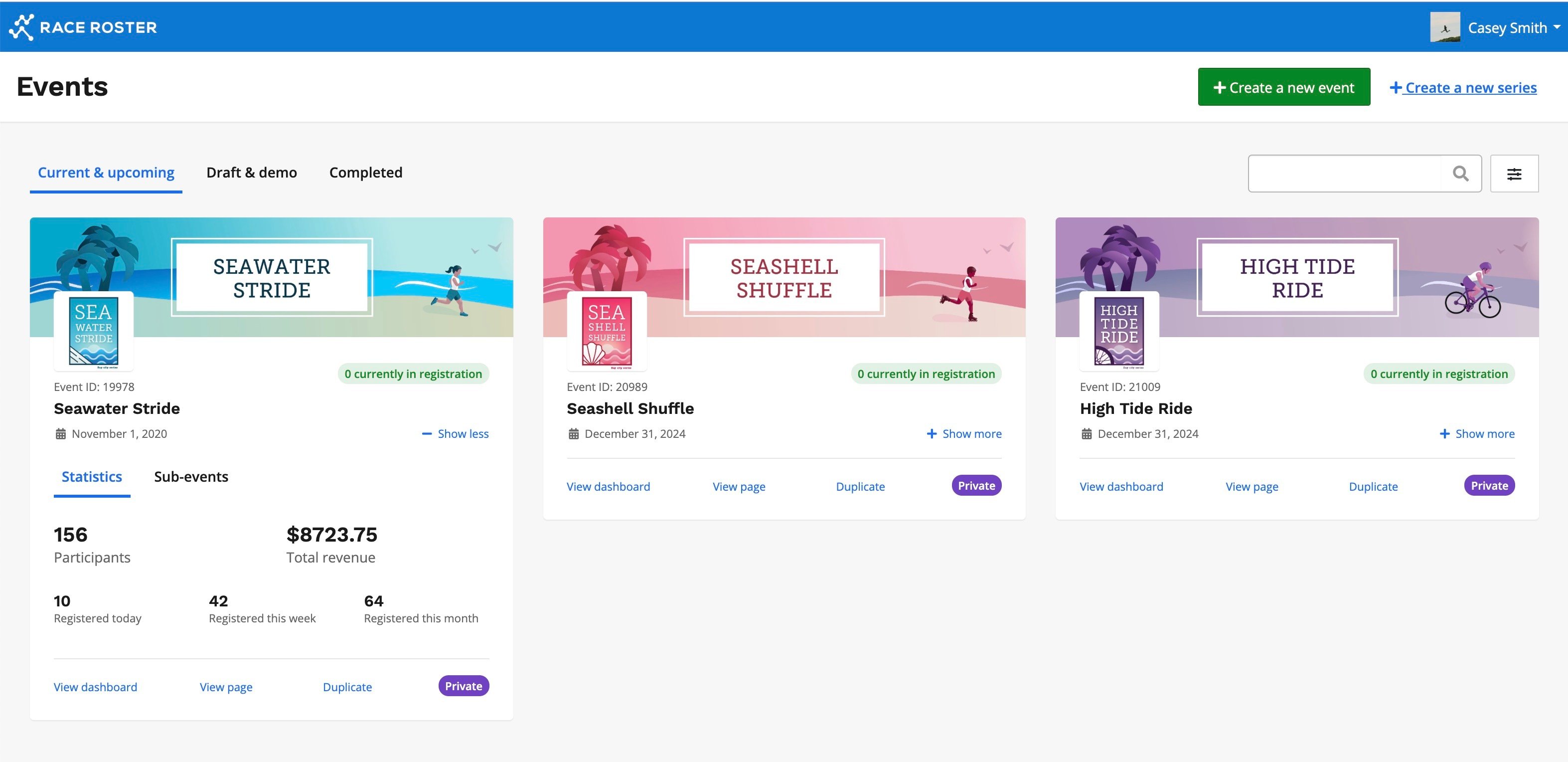Click the Seawater Stride square logo

(x=94, y=331)
